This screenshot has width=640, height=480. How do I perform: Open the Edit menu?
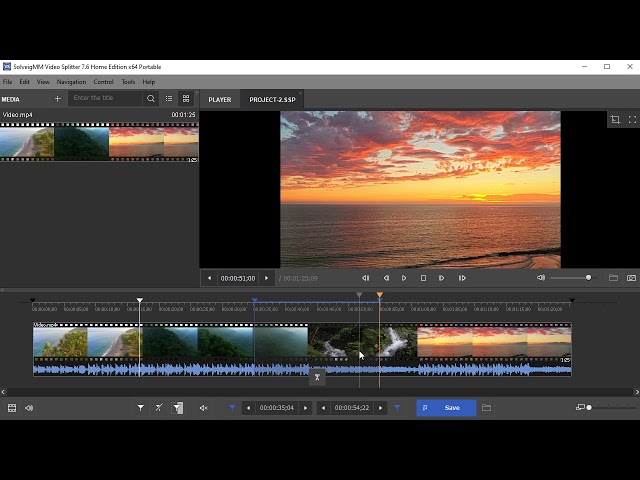[x=24, y=82]
